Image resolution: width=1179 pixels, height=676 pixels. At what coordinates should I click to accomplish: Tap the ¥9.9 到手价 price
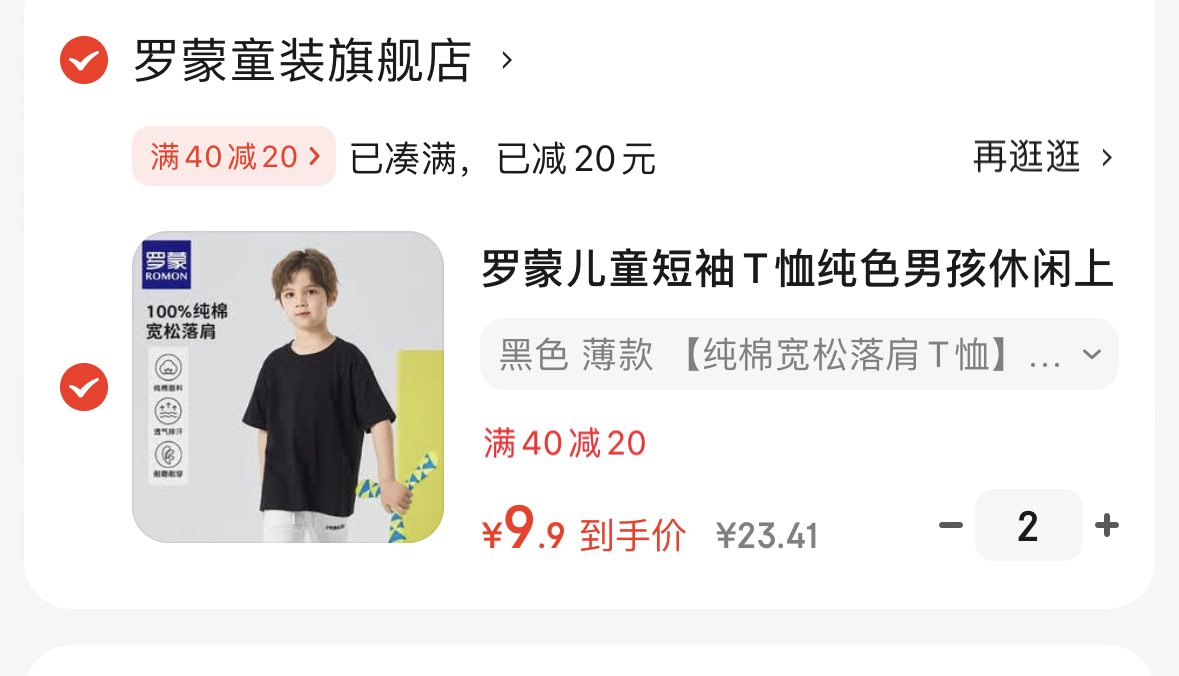[x=583, y=531]
